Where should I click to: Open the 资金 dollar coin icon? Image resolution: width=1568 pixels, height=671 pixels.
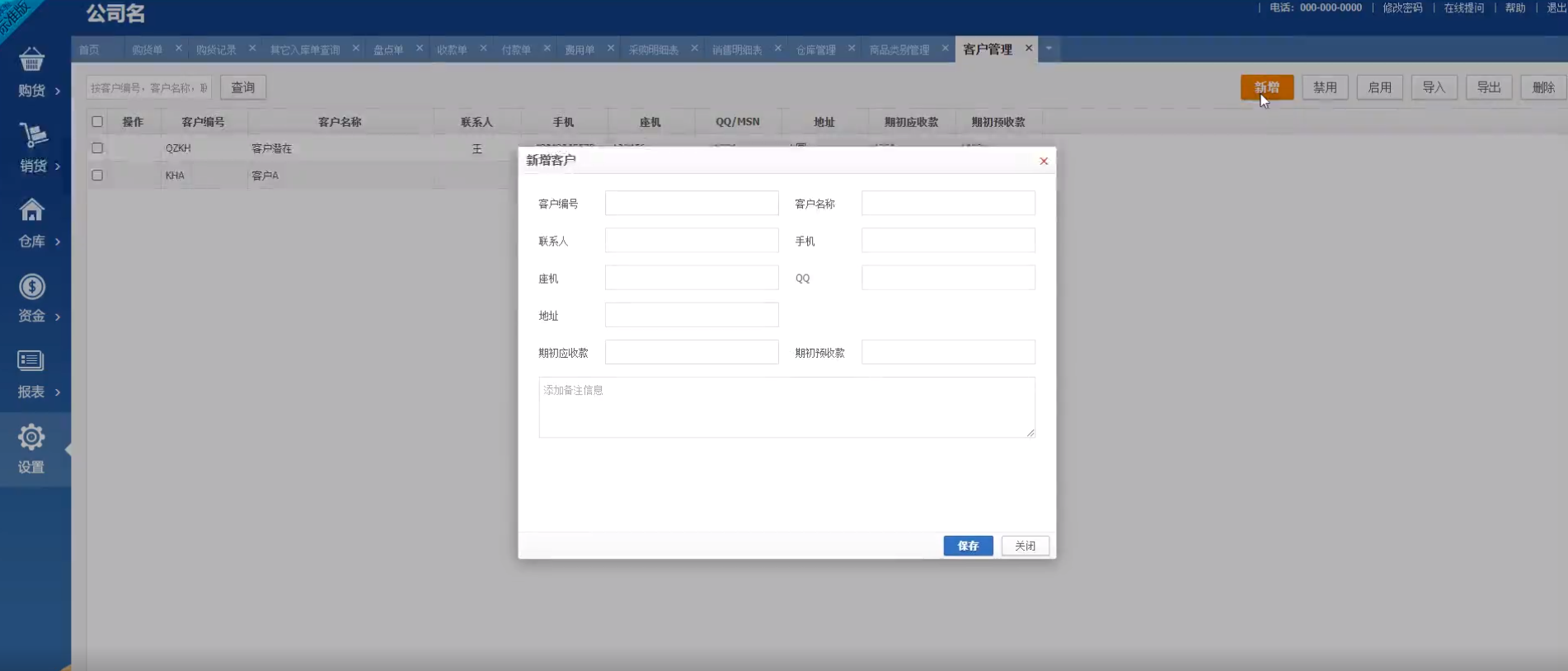click(x=31, y=286)
